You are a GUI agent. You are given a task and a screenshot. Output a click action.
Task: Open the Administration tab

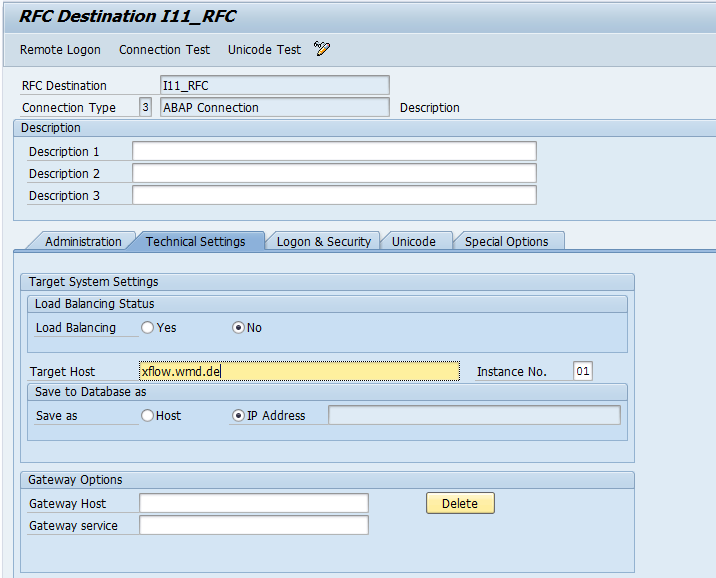click(x=83, y=242)
